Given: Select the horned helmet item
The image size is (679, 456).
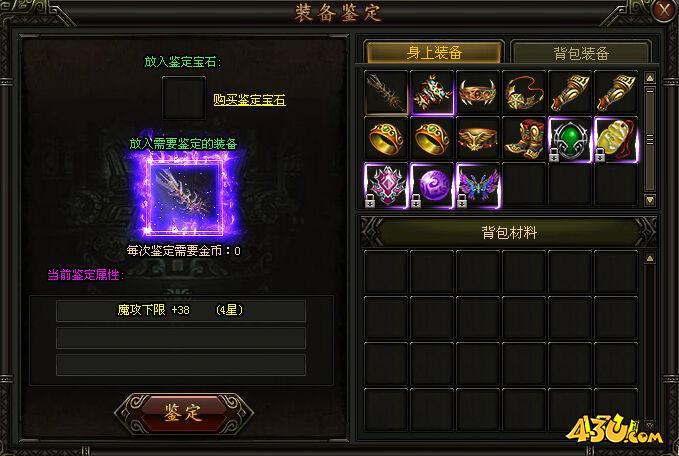Looking at the screenshot, I should point(478,93).
